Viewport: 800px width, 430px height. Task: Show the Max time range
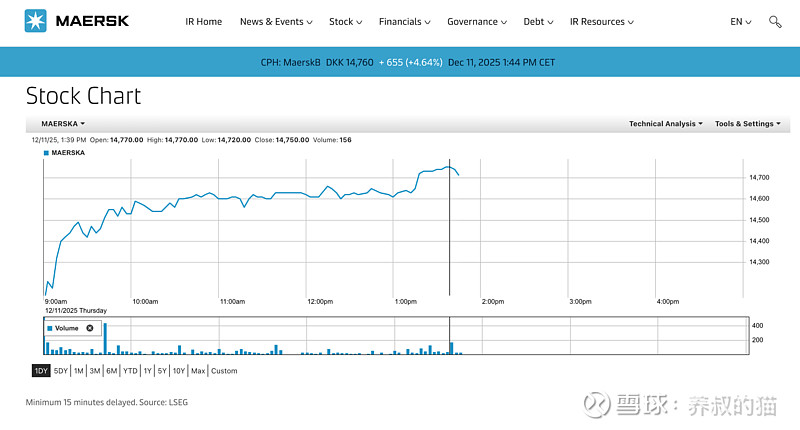[198, 371]
